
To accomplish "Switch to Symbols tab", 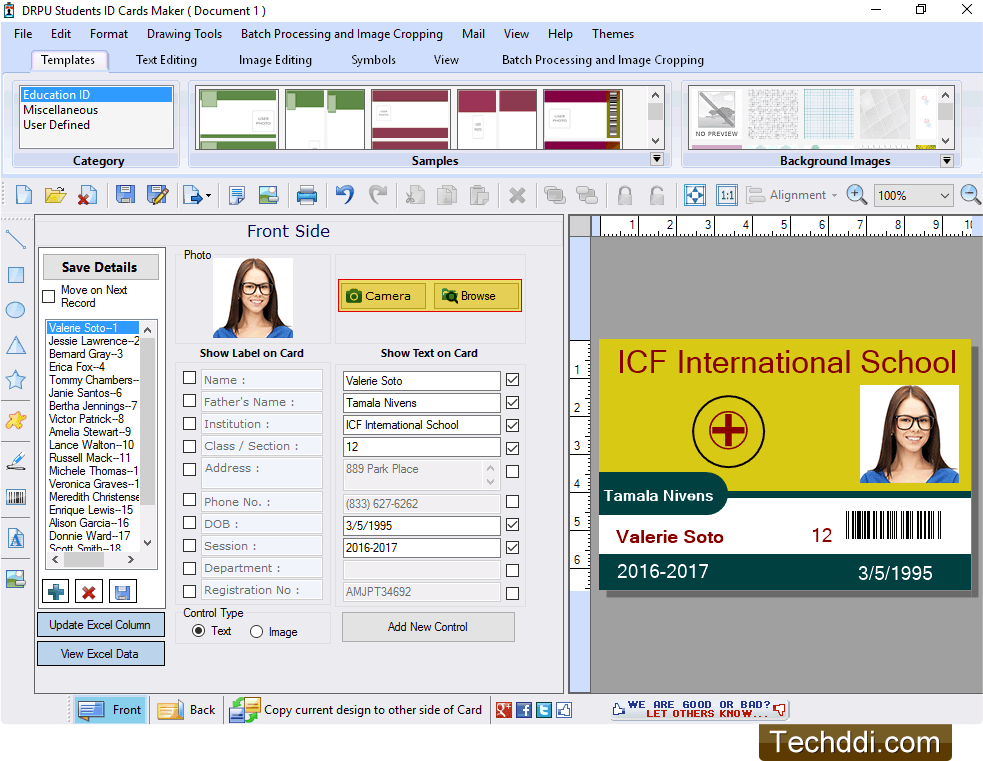I will pyautogui.click(x=373, y=60).
